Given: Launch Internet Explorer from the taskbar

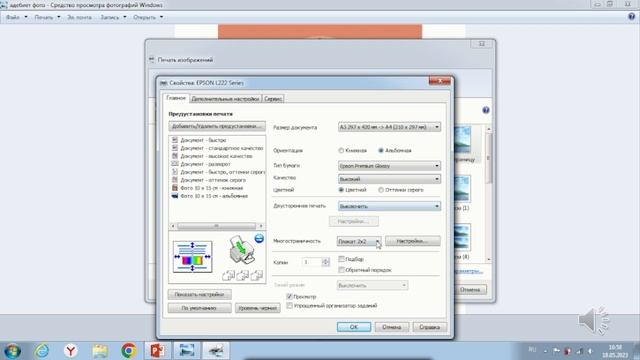Looking at the screenshot, I should (42, 351).
